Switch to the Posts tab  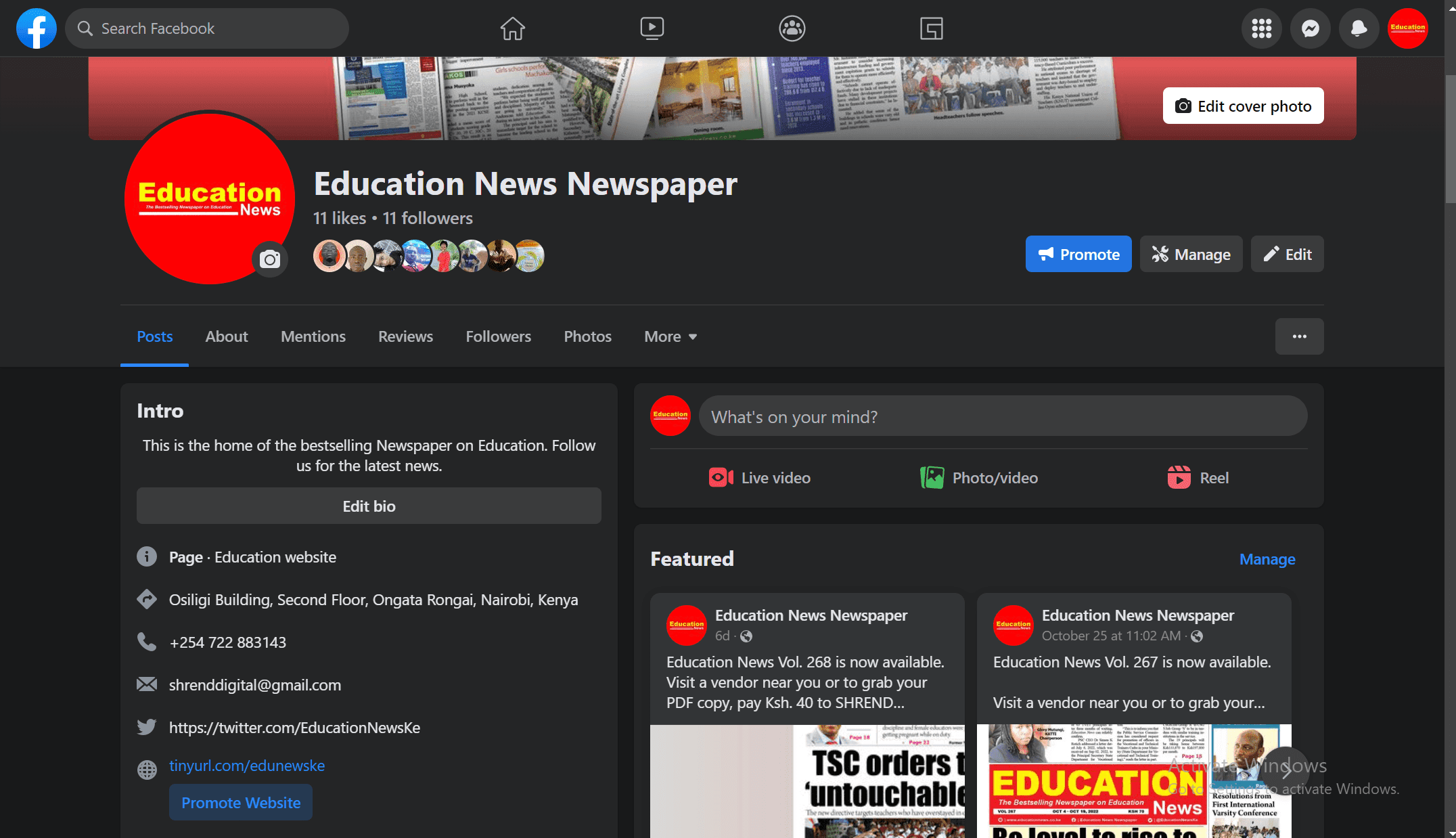coord(155,336)
